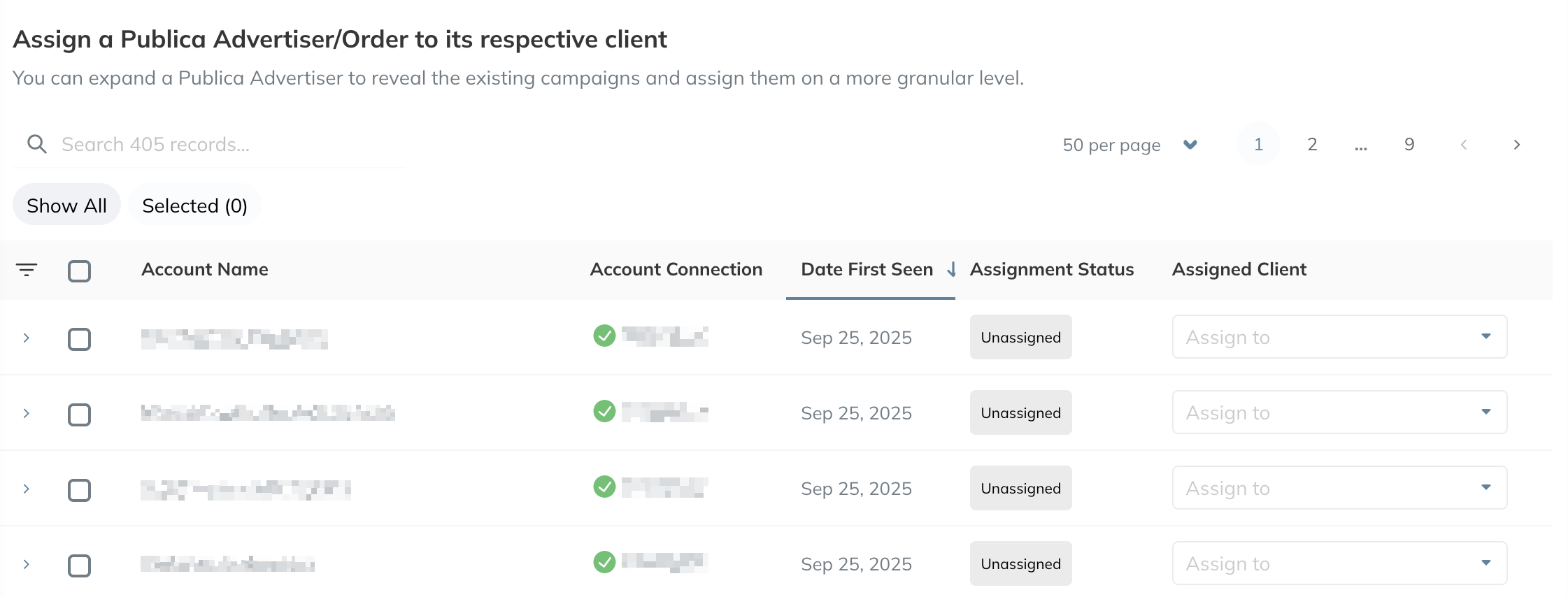The height and width of the screenshot is (597, 1568).
Task: Open the column filter icon
Action: pos(27,269)
